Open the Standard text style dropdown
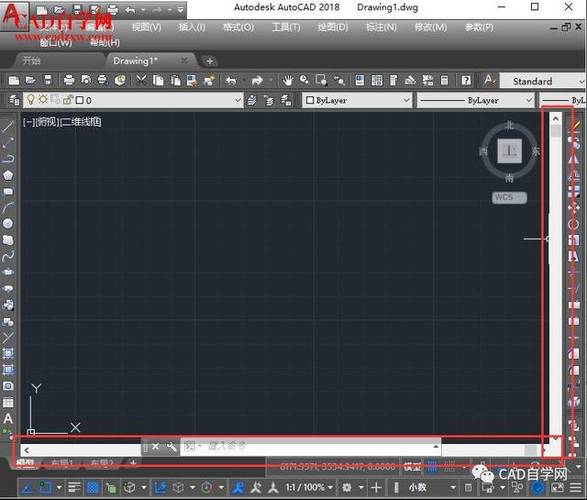Viewport: 587px width, 500px height. click(x=581, y=81)
